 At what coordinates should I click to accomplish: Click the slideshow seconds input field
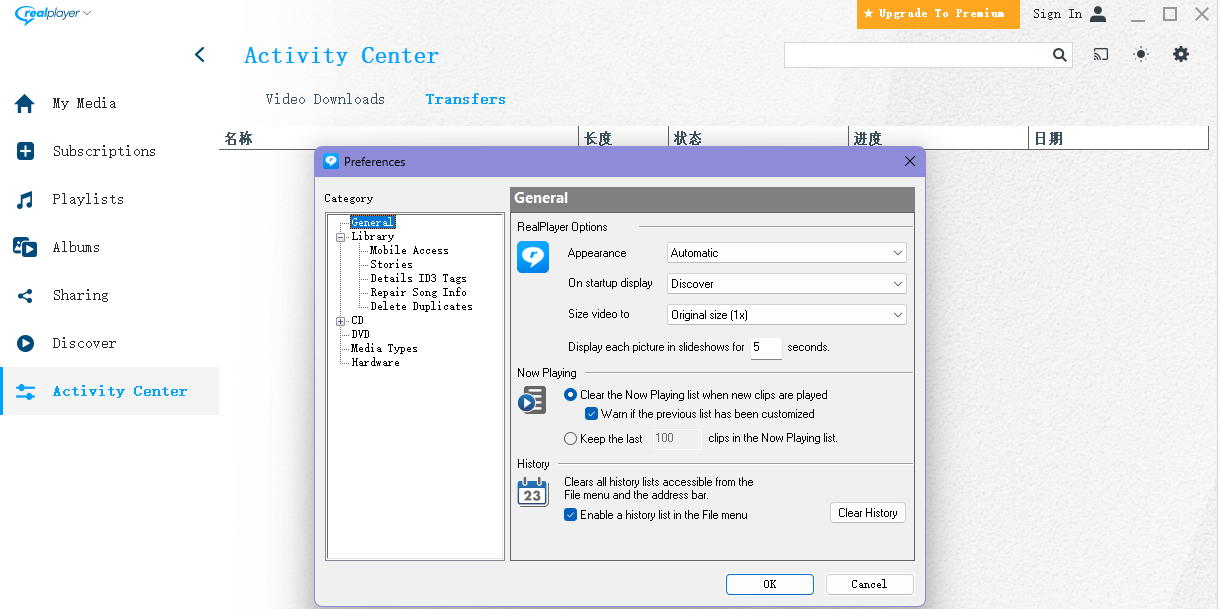click(766, 348)
